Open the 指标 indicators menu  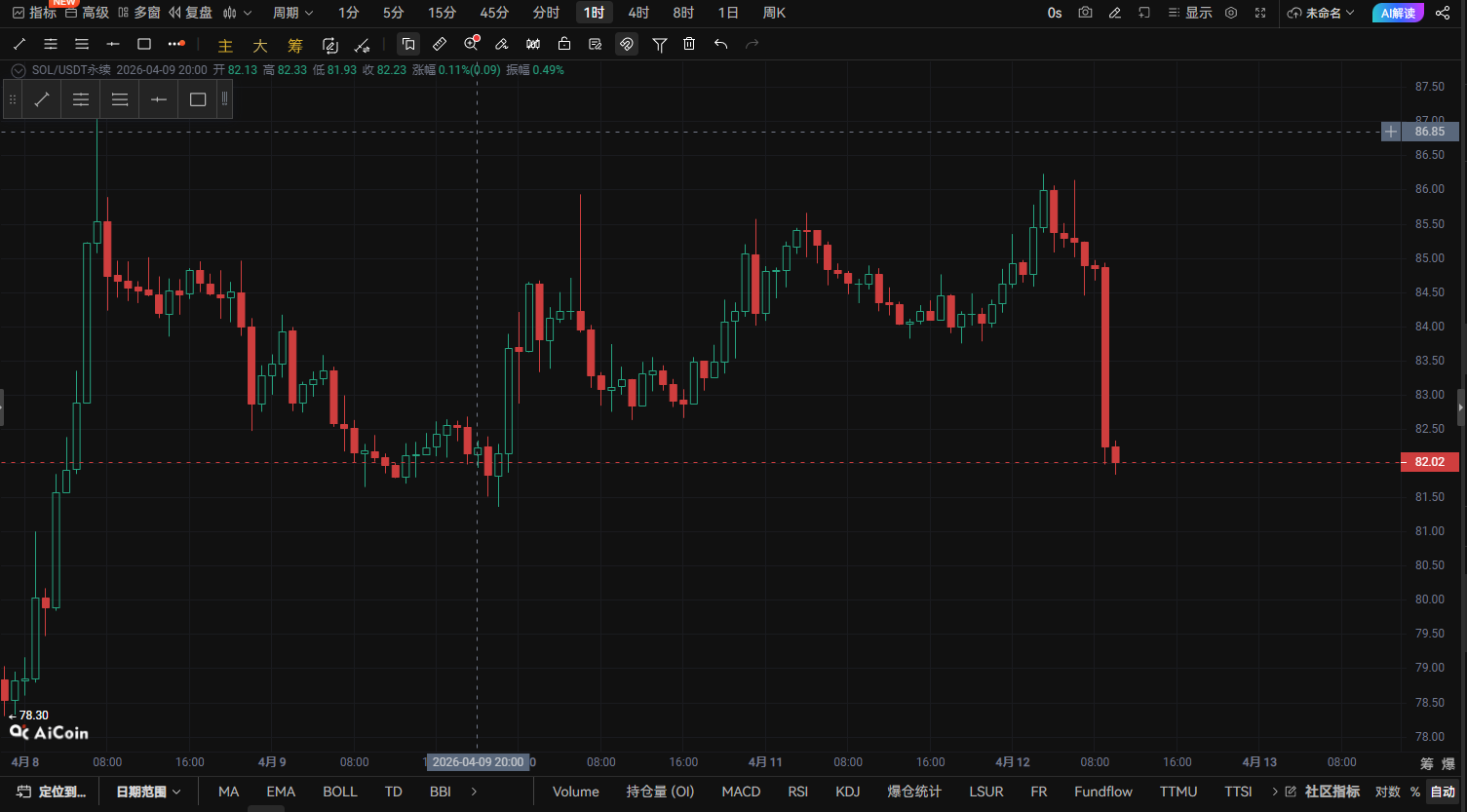pos(34,13)
